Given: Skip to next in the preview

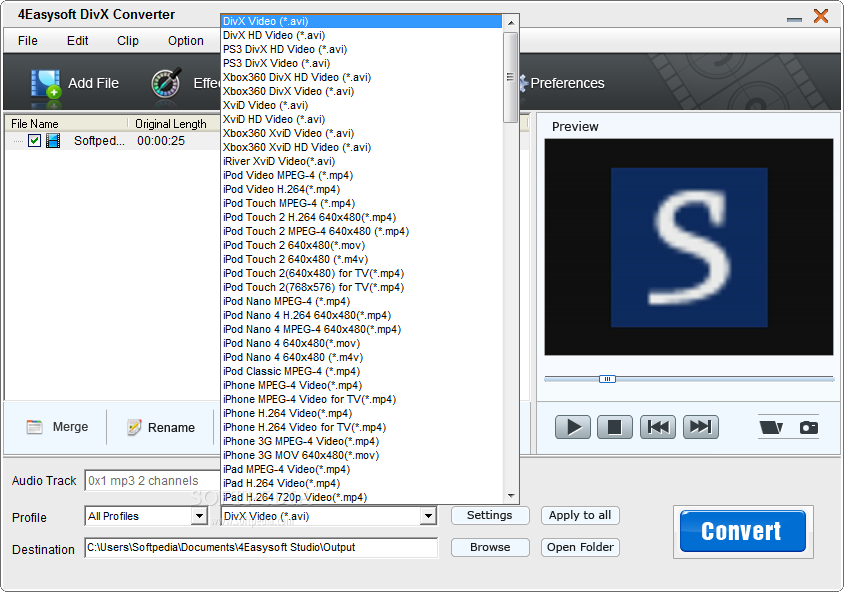Looking at the screenshot, I should [701, 427].
